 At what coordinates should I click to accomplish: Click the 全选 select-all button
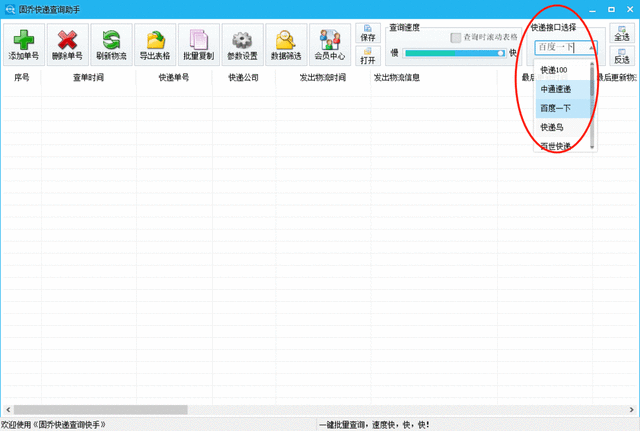click(622, 33)
